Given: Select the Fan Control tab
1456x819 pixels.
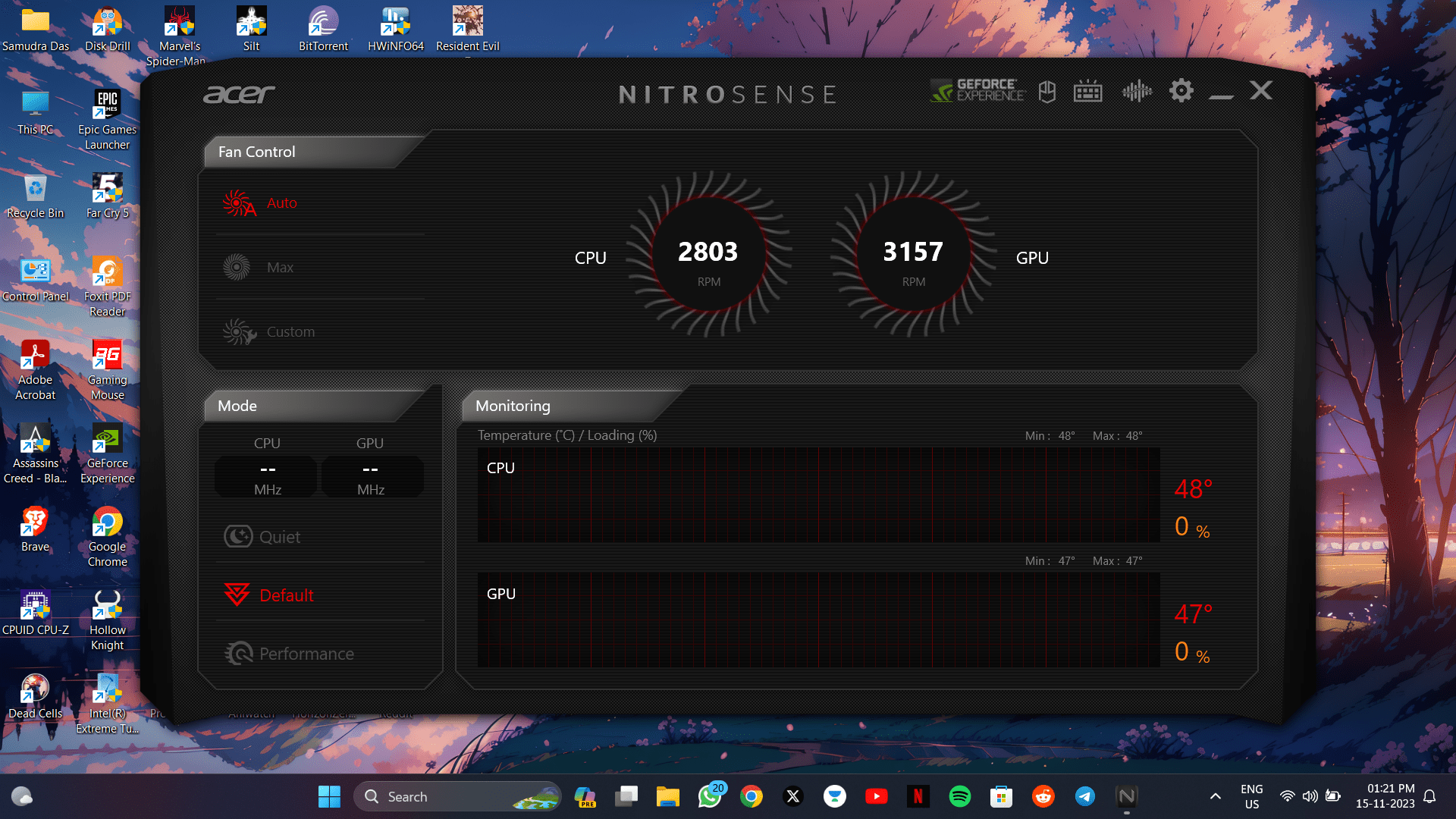Looking at the screenshot, I should point(255,152).
